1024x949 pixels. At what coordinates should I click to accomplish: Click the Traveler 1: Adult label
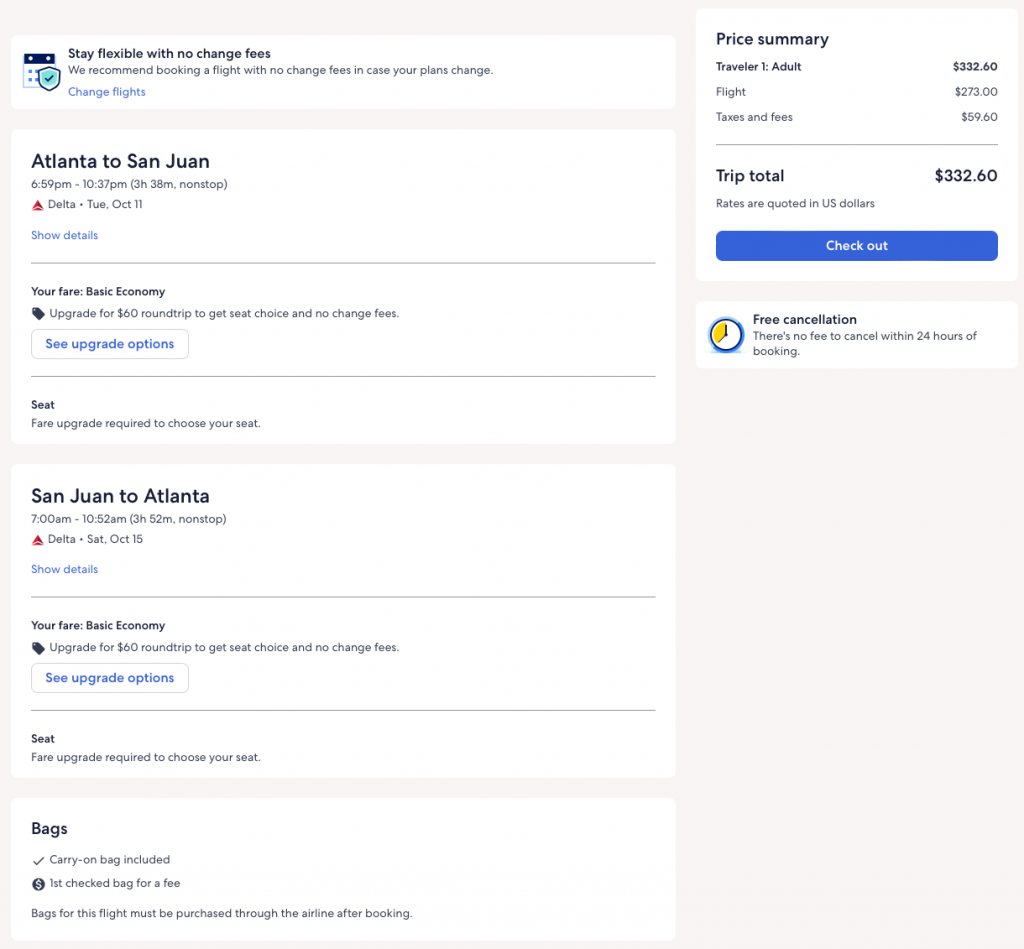pyautogui.click(x=758, y=67)
